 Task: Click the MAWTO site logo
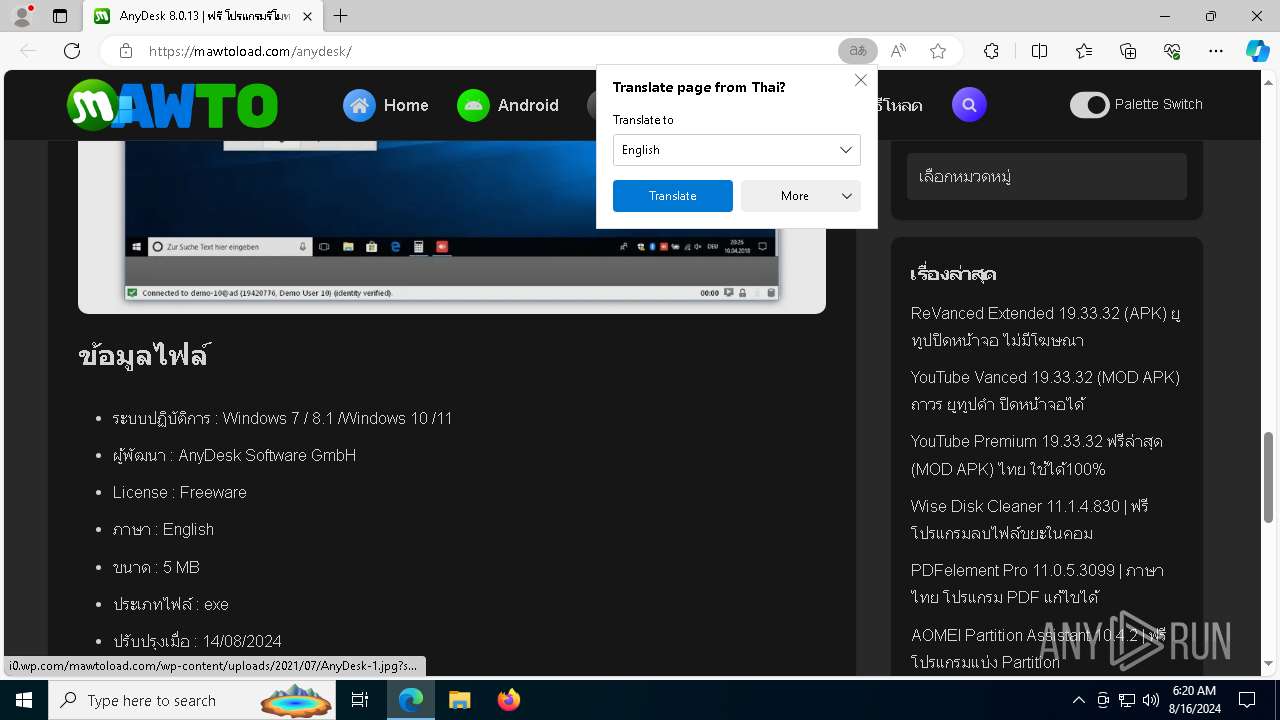pos(172,105)
